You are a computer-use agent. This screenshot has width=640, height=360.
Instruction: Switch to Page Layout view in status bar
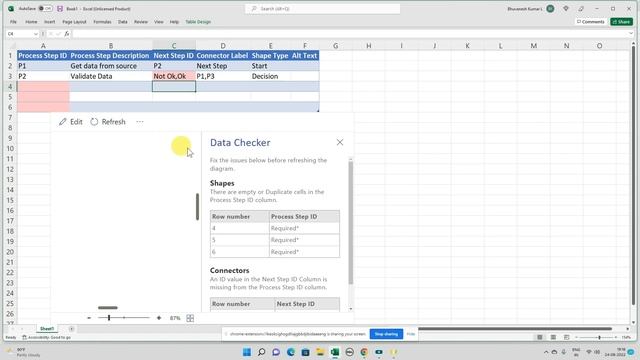pos(553,337)
